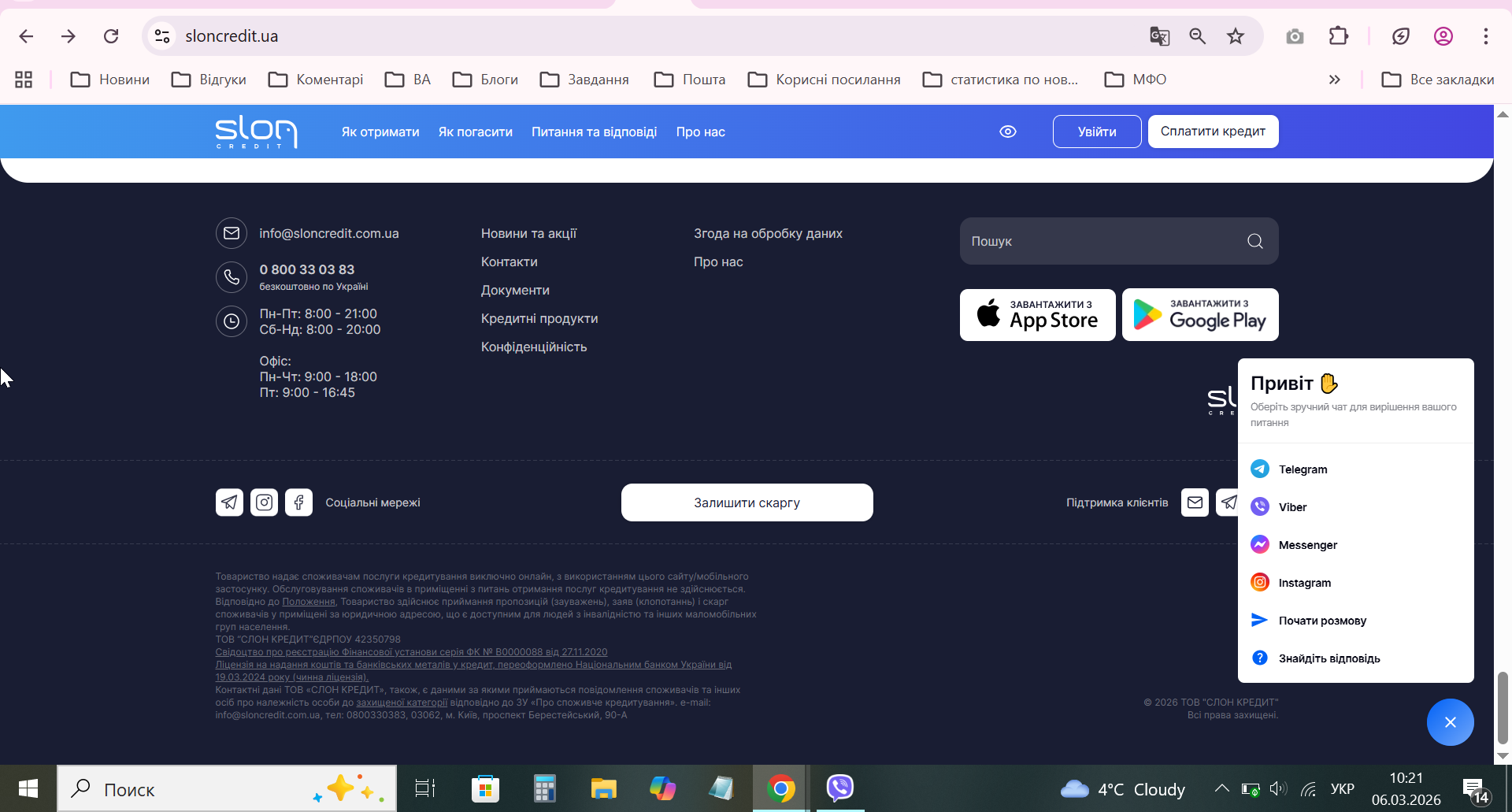Screen dimensions: 1512x812
Task: Download the app from App Store
Action: [x=1038, y=315]
